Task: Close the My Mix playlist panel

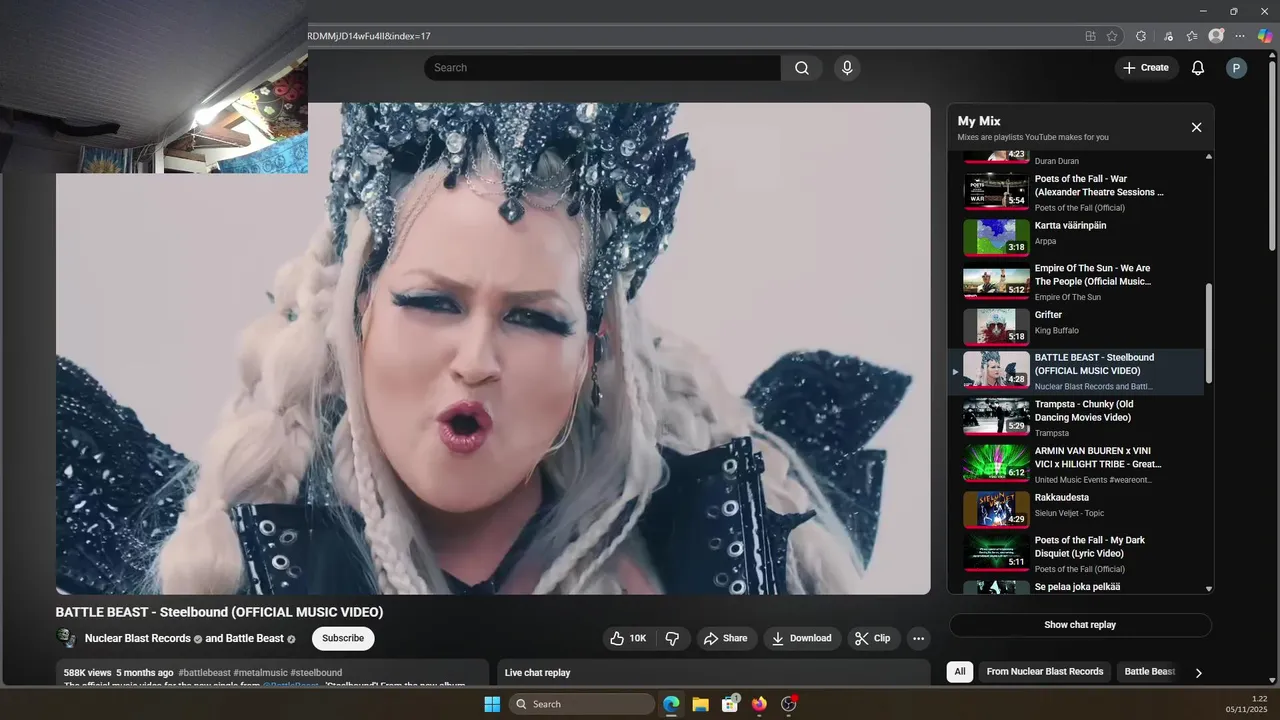Action: coord(1196,127)
